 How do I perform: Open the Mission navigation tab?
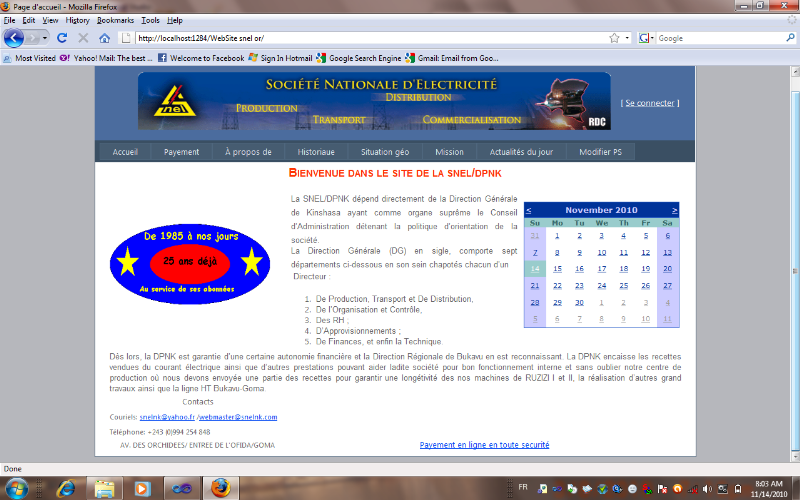tap(449, 152)
